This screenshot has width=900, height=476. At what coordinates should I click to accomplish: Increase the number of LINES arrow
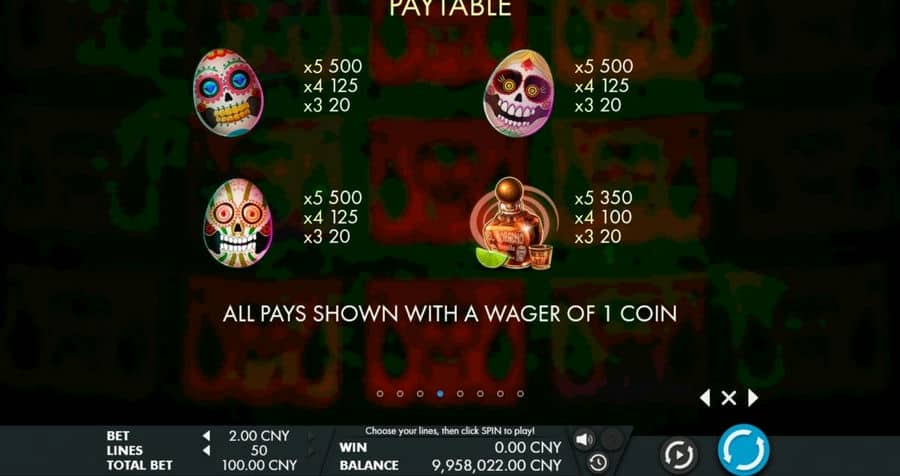[312, 451]
